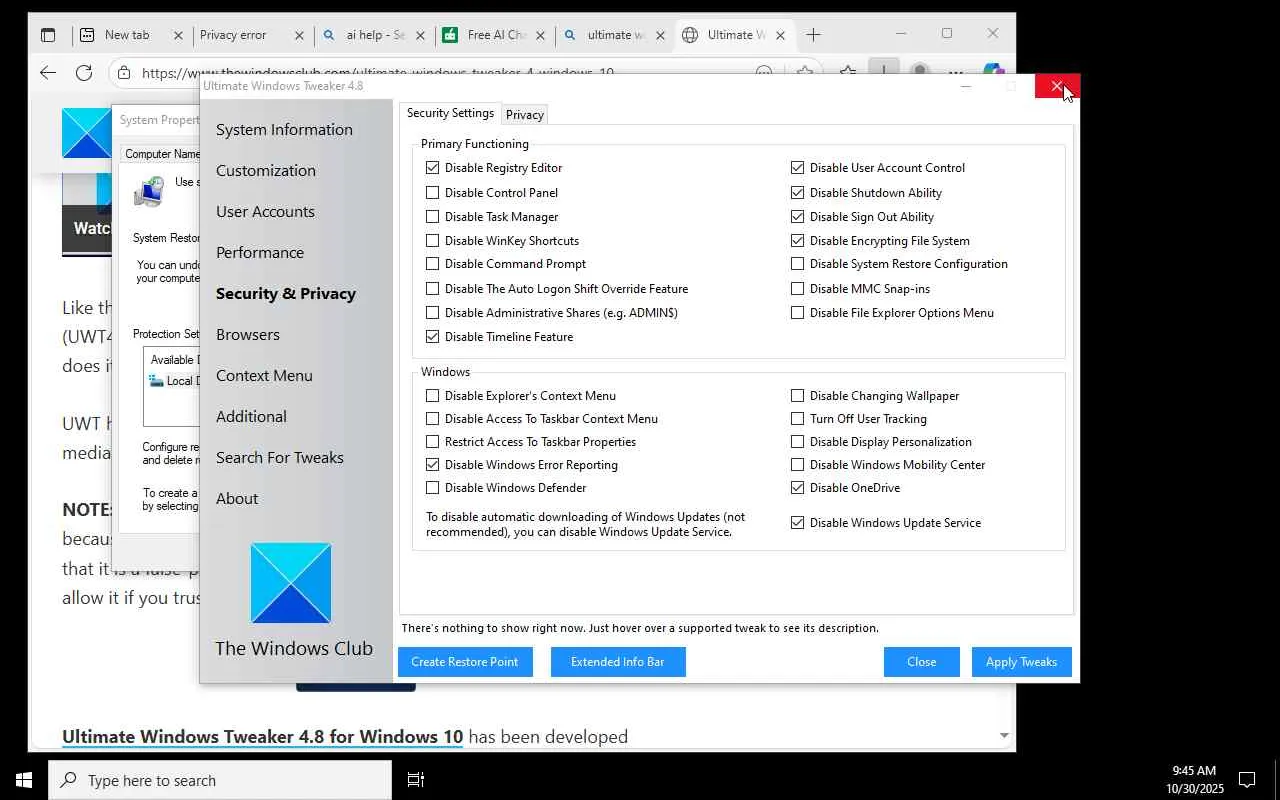Uncheck the Disable Sign Out Ability option
Screen dimensions: 1280x800
coord(797,217)
